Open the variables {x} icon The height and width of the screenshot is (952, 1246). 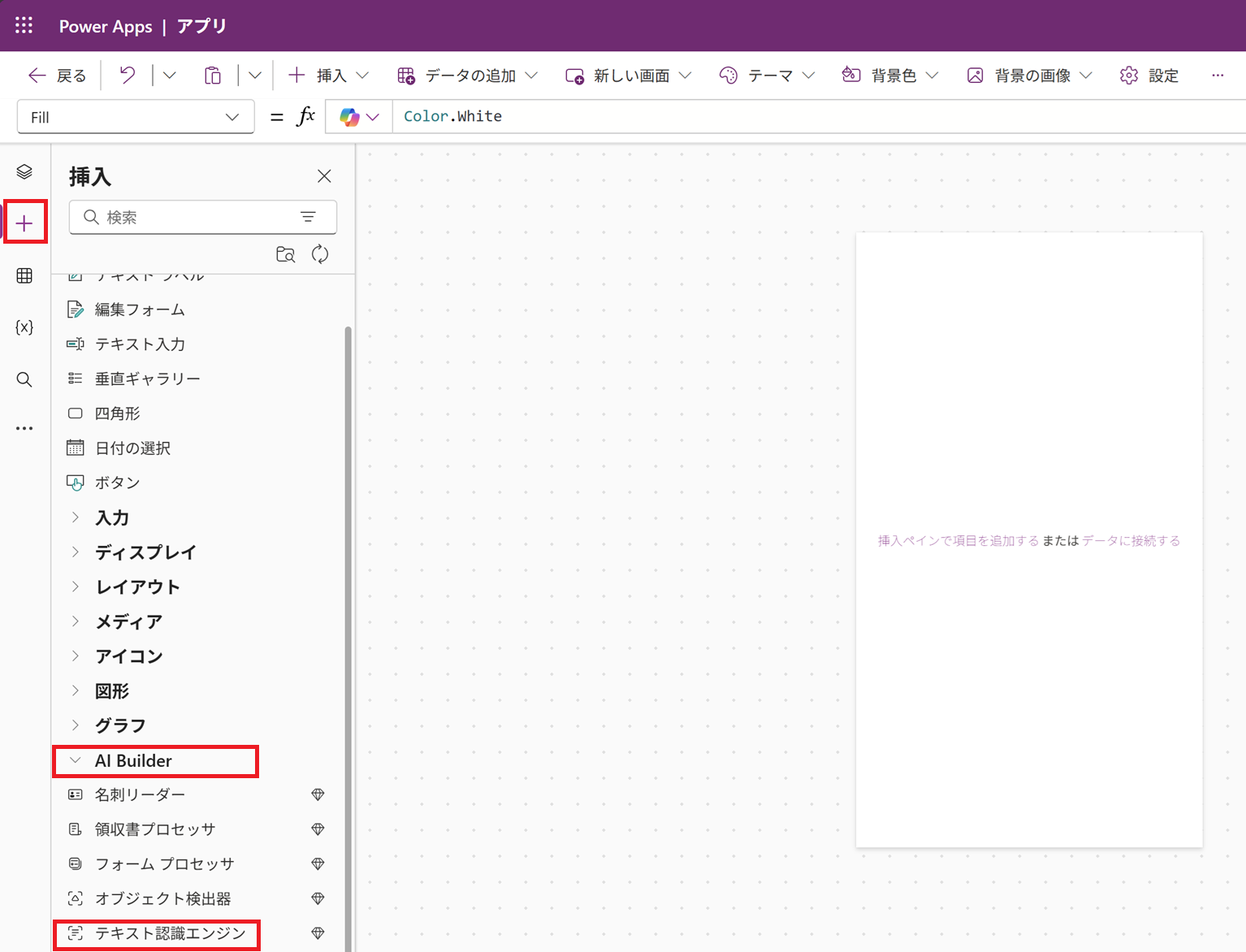(x=24, y=327)
